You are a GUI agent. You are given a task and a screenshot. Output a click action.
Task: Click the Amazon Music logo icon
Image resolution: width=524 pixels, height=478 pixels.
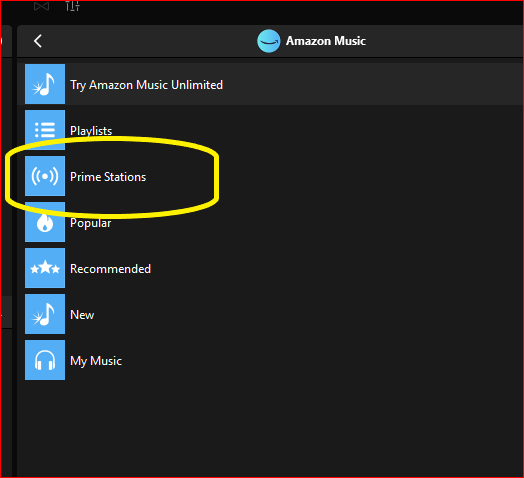tap(269, 41)
